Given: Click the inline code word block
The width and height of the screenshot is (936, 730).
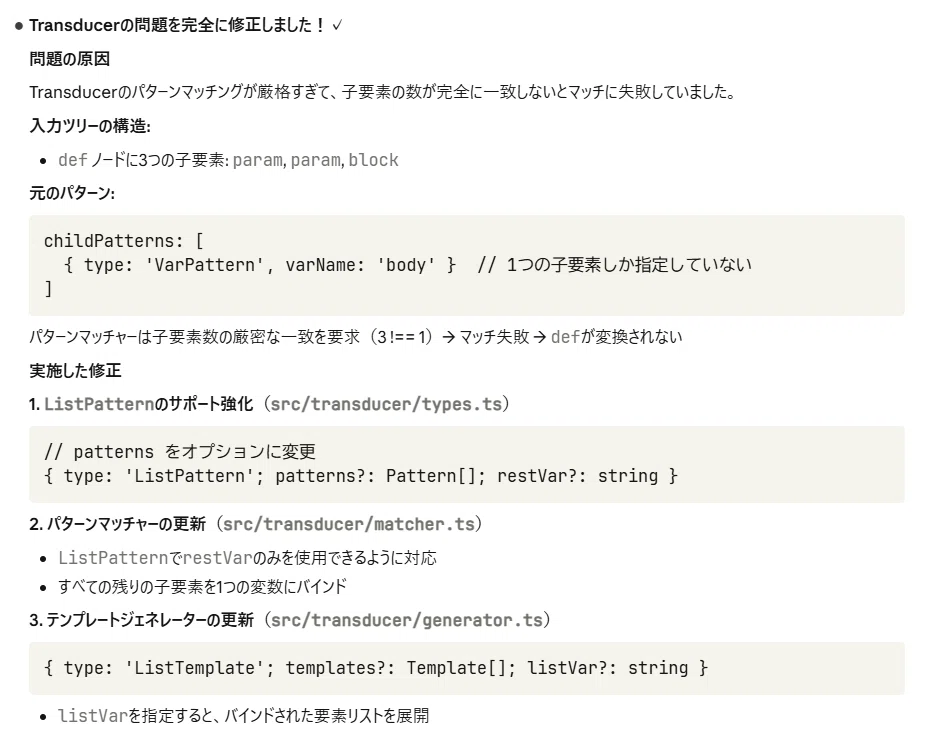Looking at the screenshot, I should [373, 160].
